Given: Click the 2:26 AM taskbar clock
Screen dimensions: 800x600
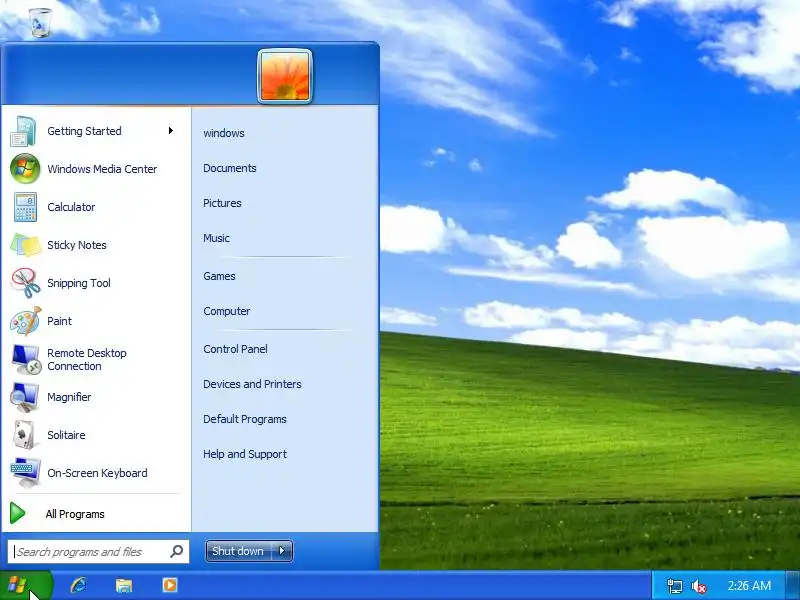Looking at the screenshot, I should [749, 586].
